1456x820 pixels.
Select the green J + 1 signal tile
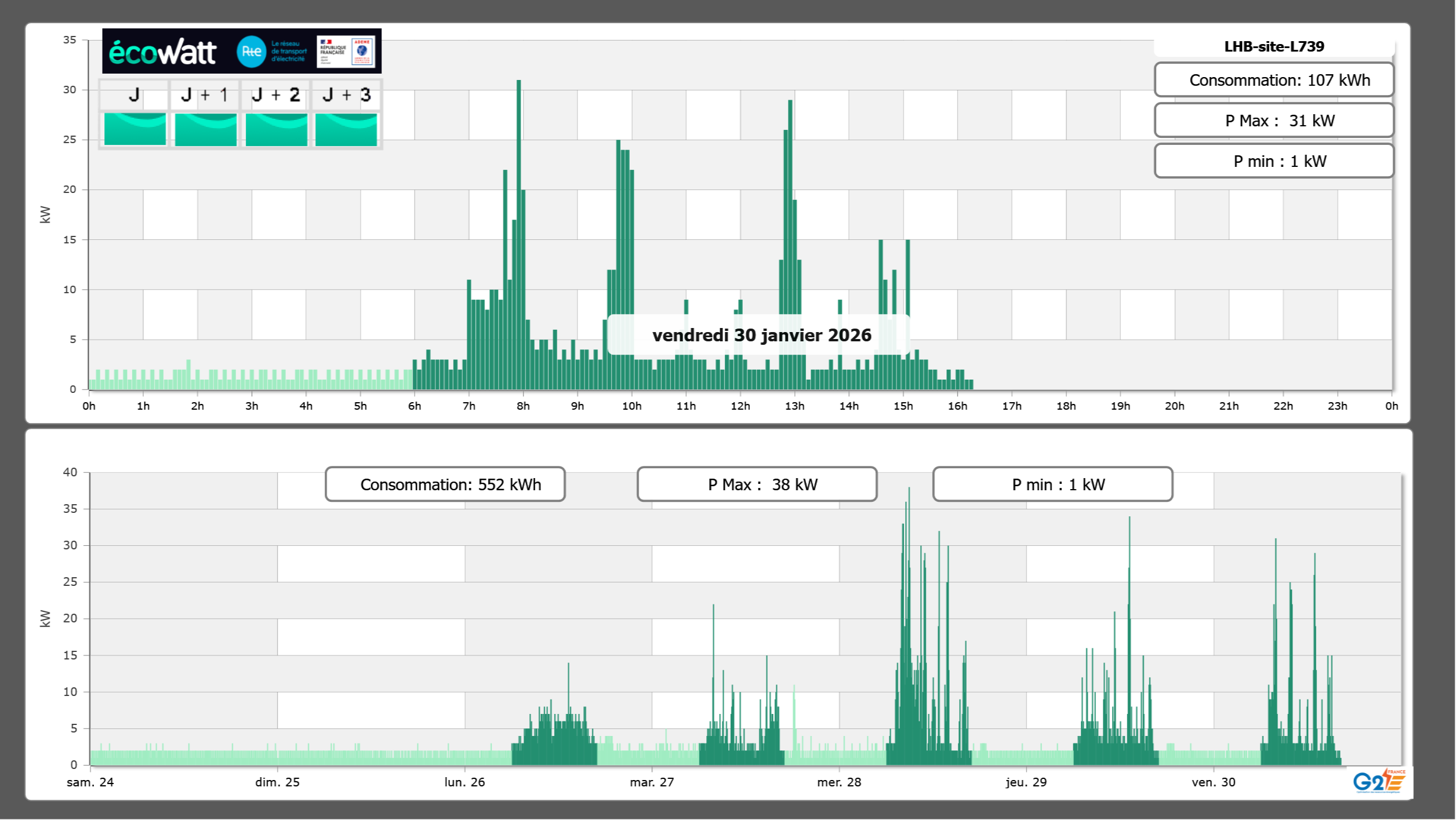pyautogui.click(x=205, y=129)
